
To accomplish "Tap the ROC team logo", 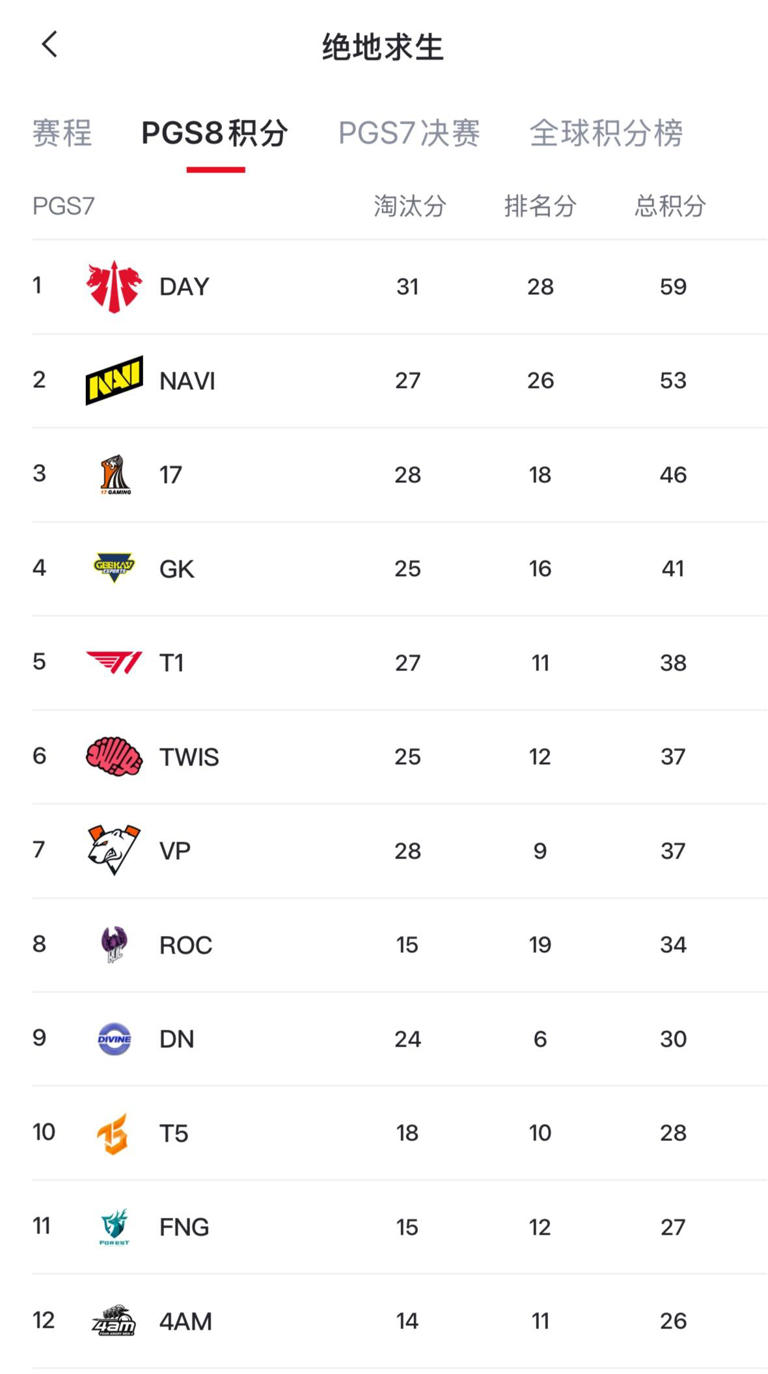I will coord(114,945).
